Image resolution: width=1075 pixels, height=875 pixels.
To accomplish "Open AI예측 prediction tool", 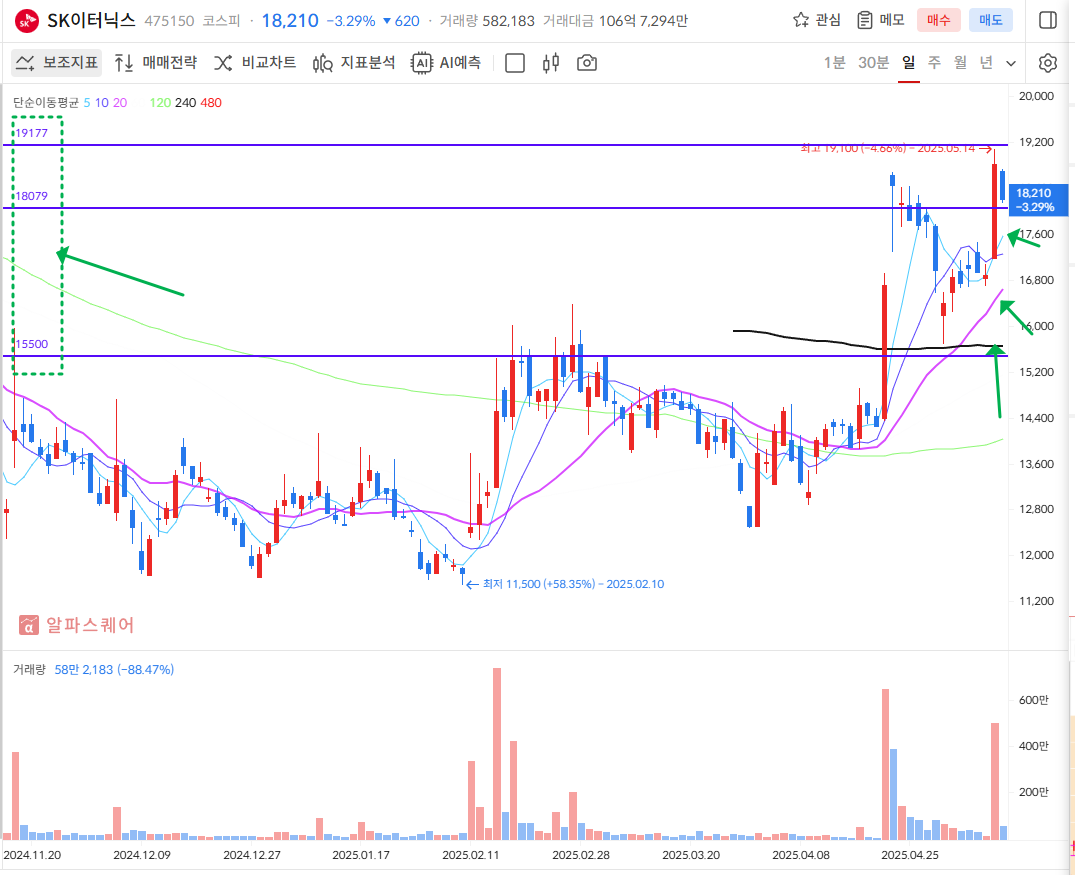I will 446,63.
